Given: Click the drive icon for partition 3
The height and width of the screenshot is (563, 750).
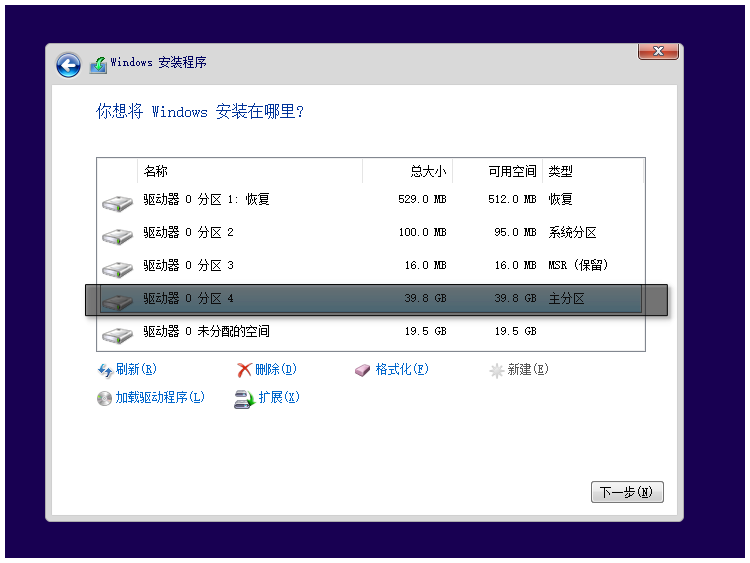Looking at the screenshot, I should (x=117, y=269).
